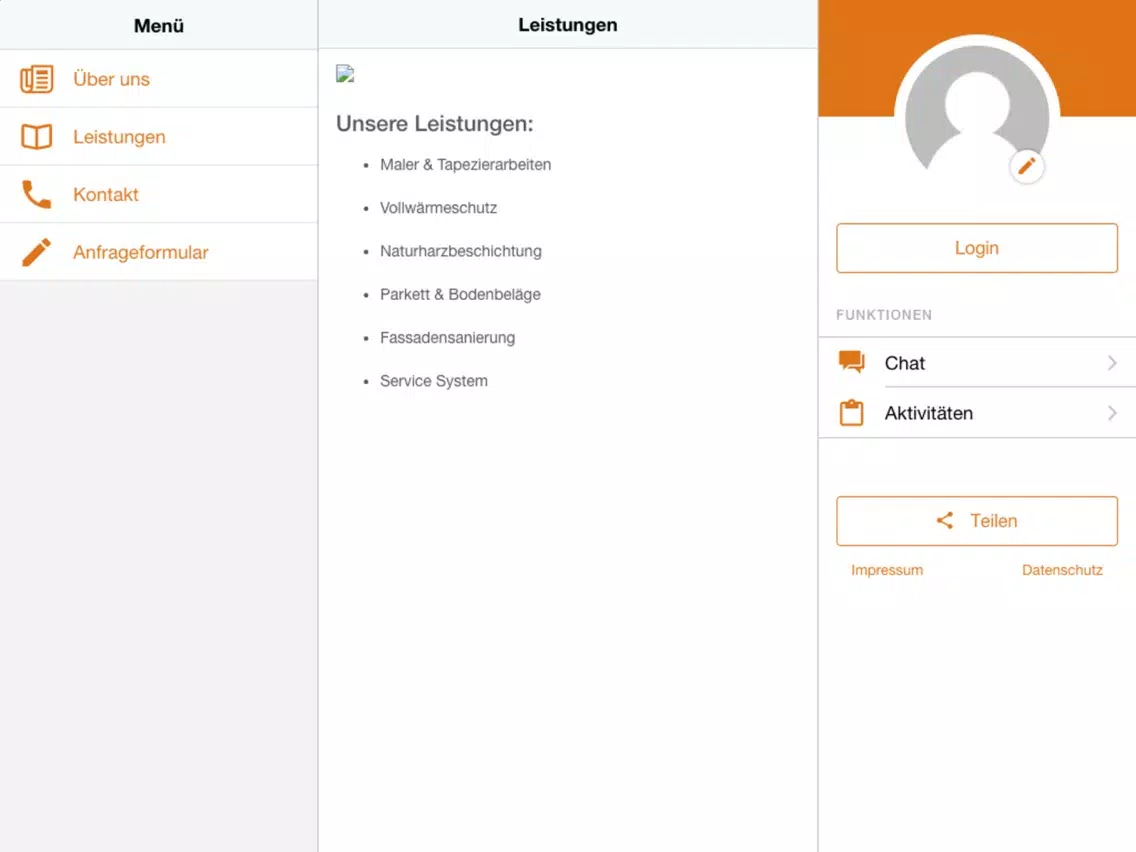Open the Kontakt menu entry
This screenshot has width=1136, height=852.
click(159, 194)
